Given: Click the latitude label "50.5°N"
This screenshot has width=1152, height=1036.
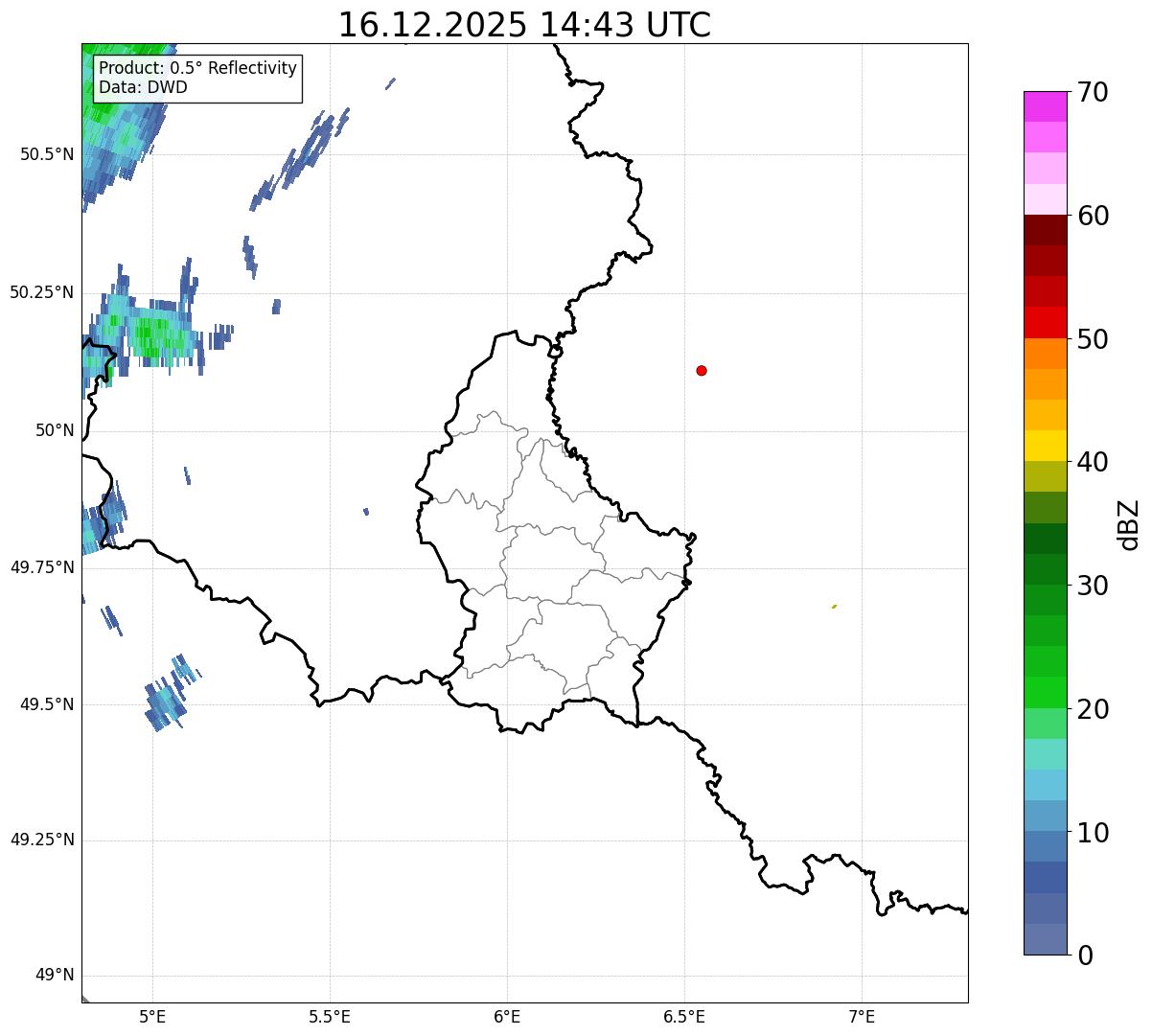Looking at the screenshot, I should coord(46,154).
